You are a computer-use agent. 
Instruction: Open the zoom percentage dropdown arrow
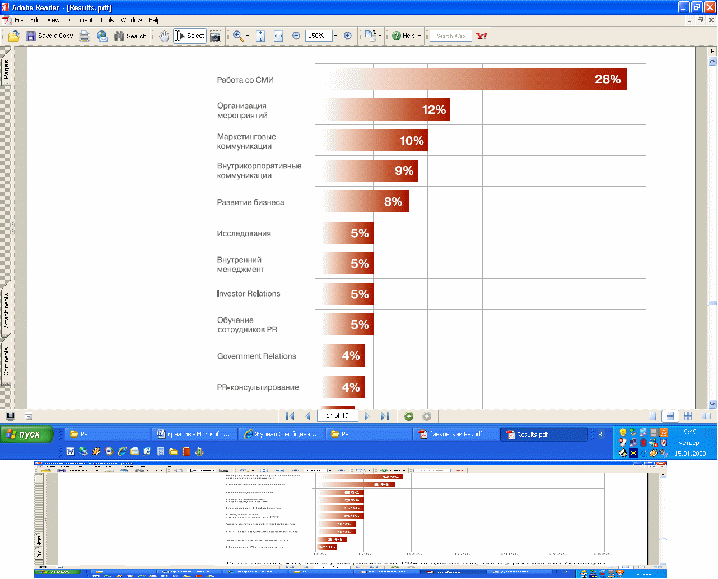tap(336, 36)
